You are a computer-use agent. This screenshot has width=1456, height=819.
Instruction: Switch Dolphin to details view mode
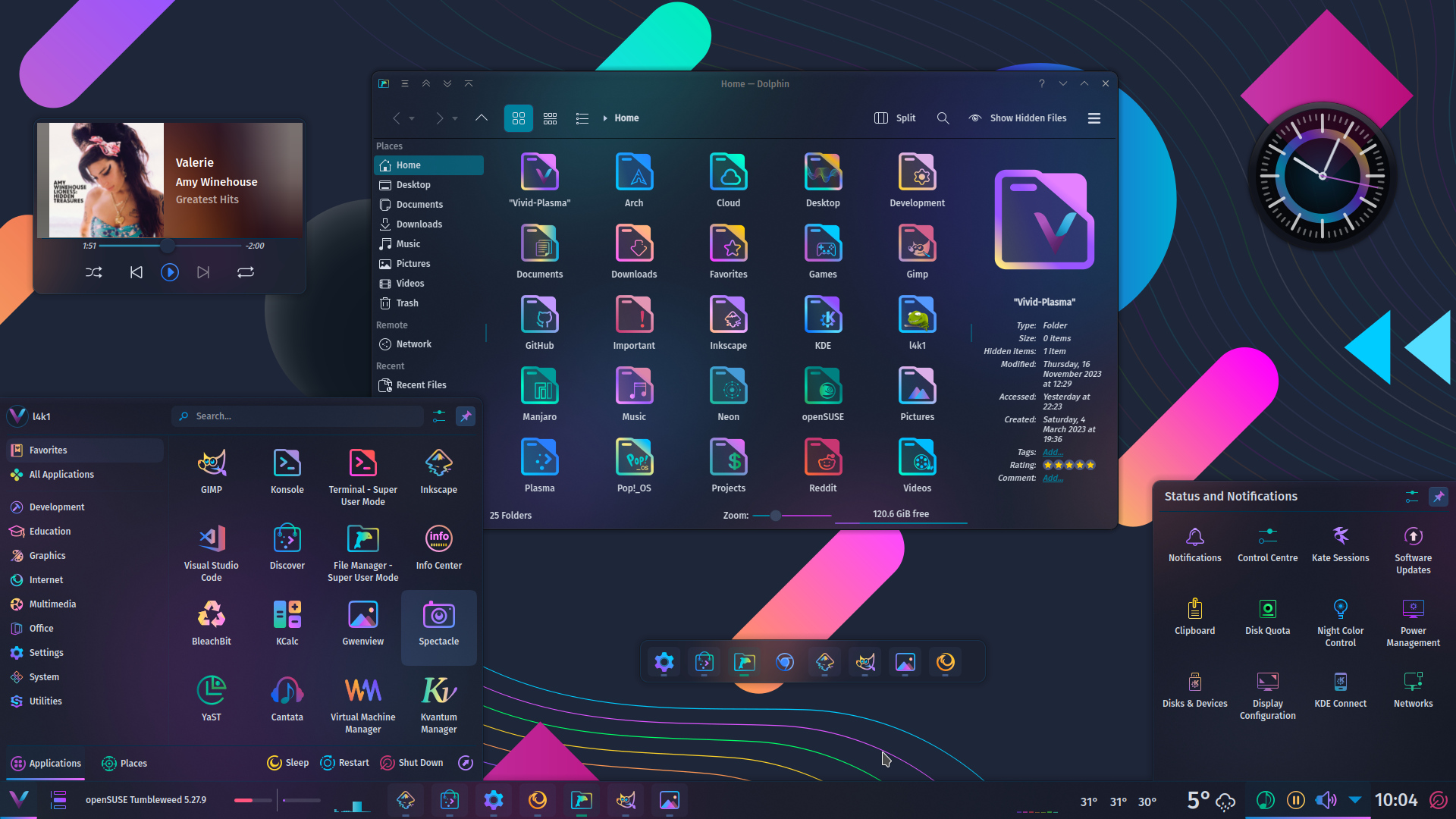582,118
